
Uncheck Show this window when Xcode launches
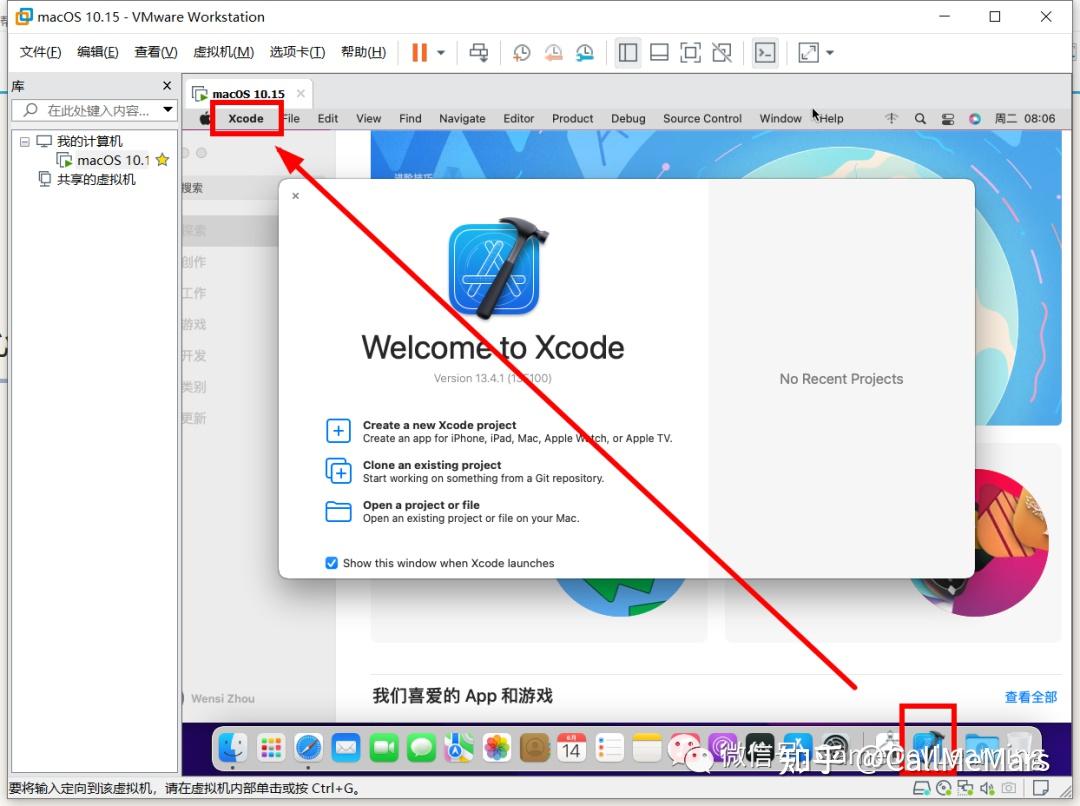click(331, 563)
